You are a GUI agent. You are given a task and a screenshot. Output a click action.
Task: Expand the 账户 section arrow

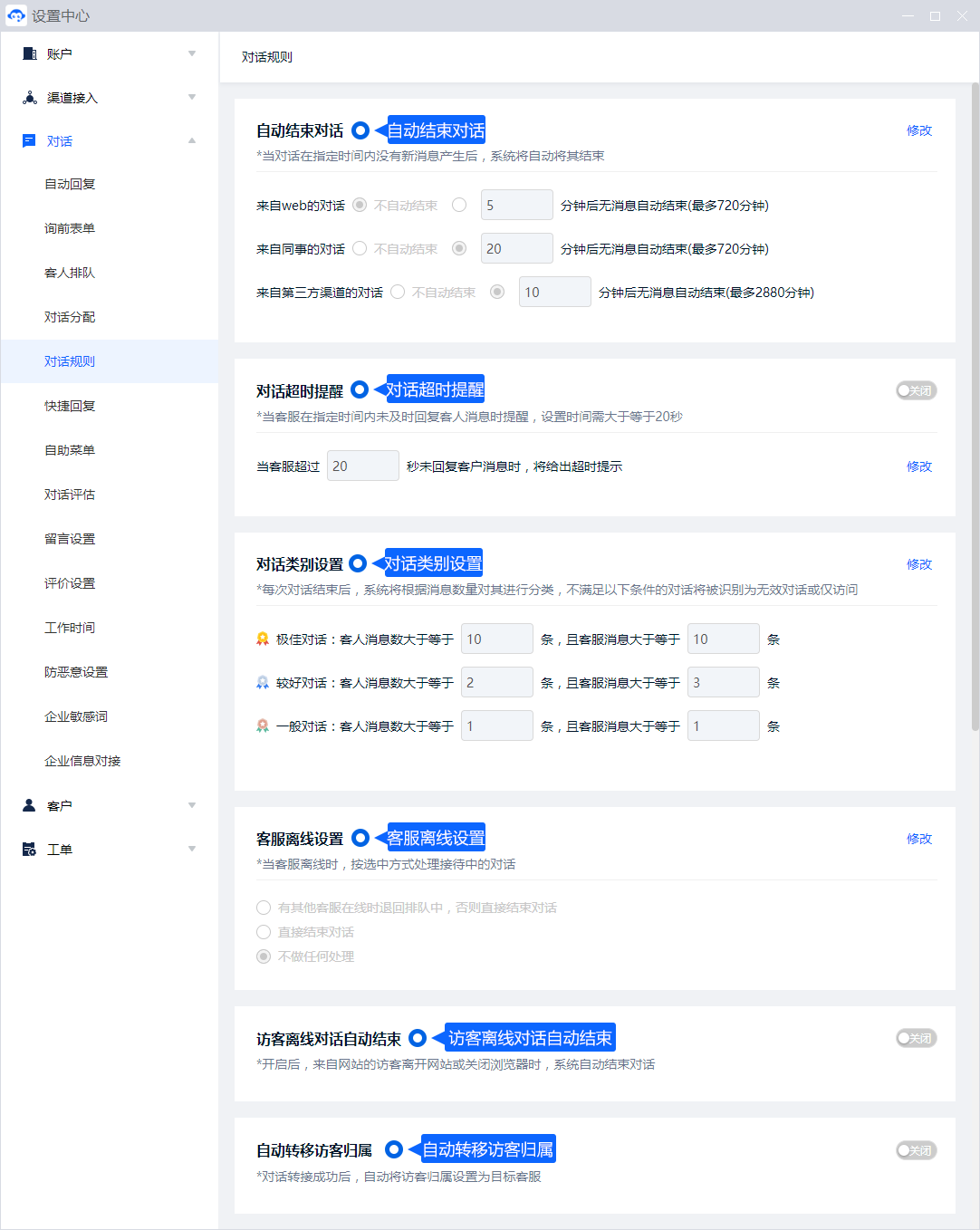(x=192, y=54)
